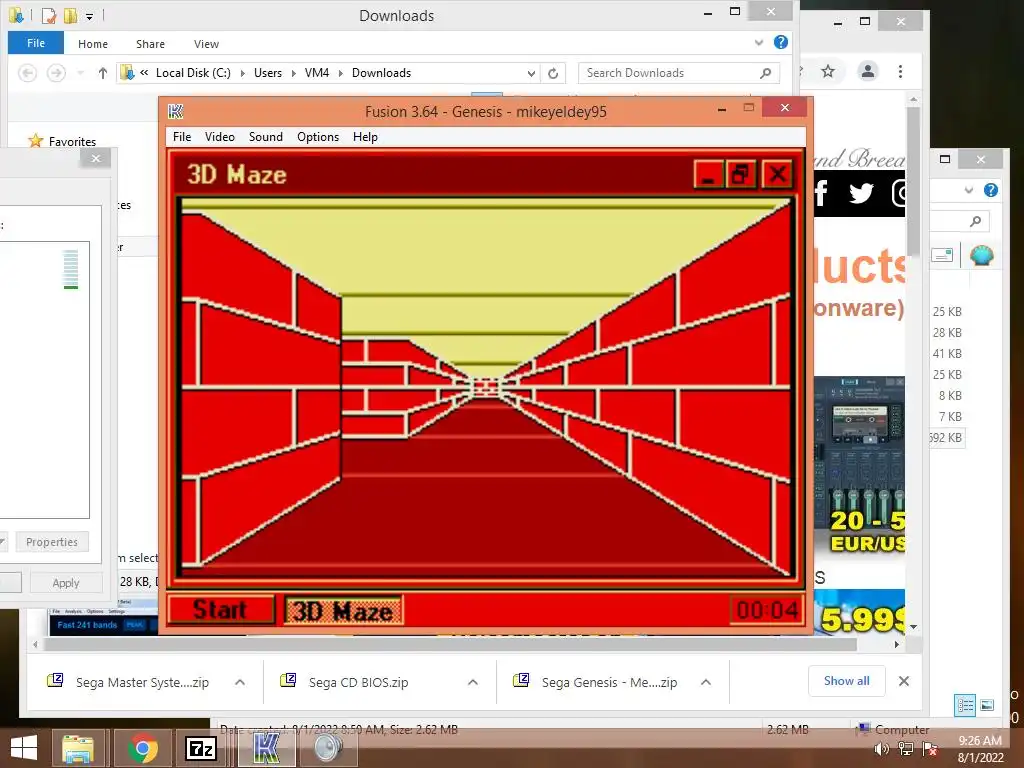Click the Explorer back arrow
The width and height of the screenshot is (1024, 768).
27,73
